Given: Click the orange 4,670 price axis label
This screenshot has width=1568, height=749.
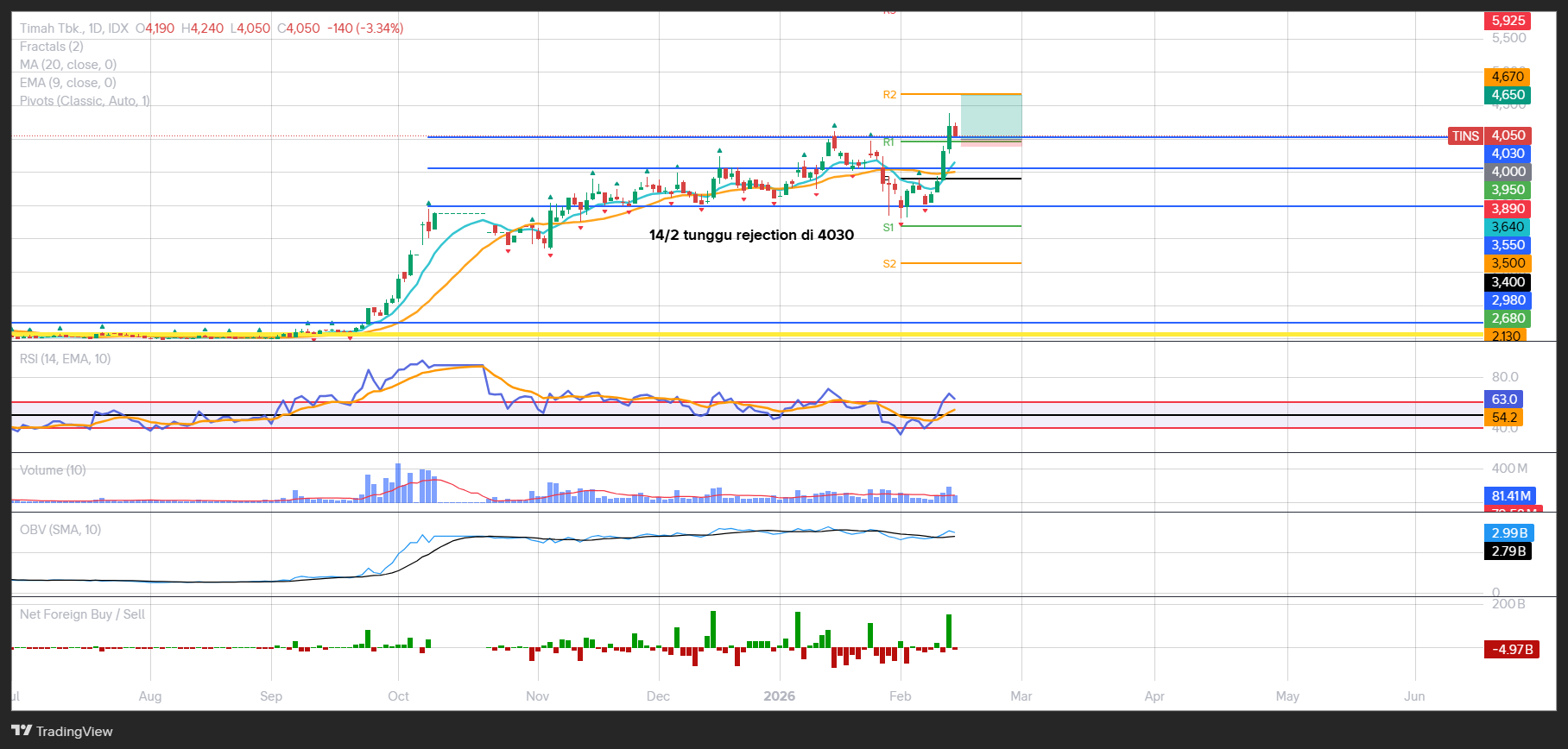Looking at the screenshot, I should pyautogui.click(x=1508, y=77).
